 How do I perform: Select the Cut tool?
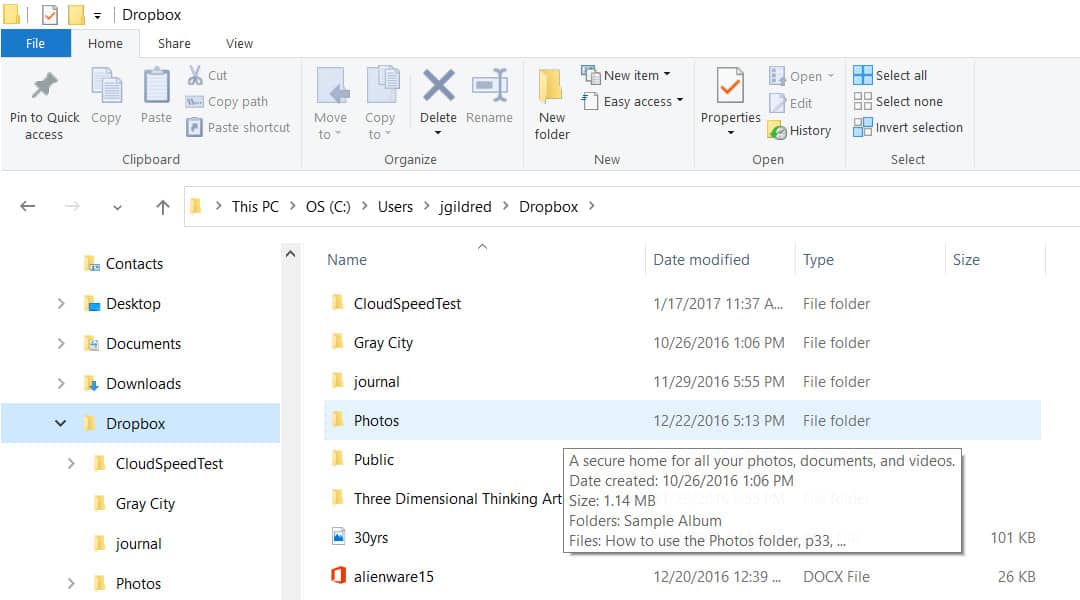click(210, 74)
